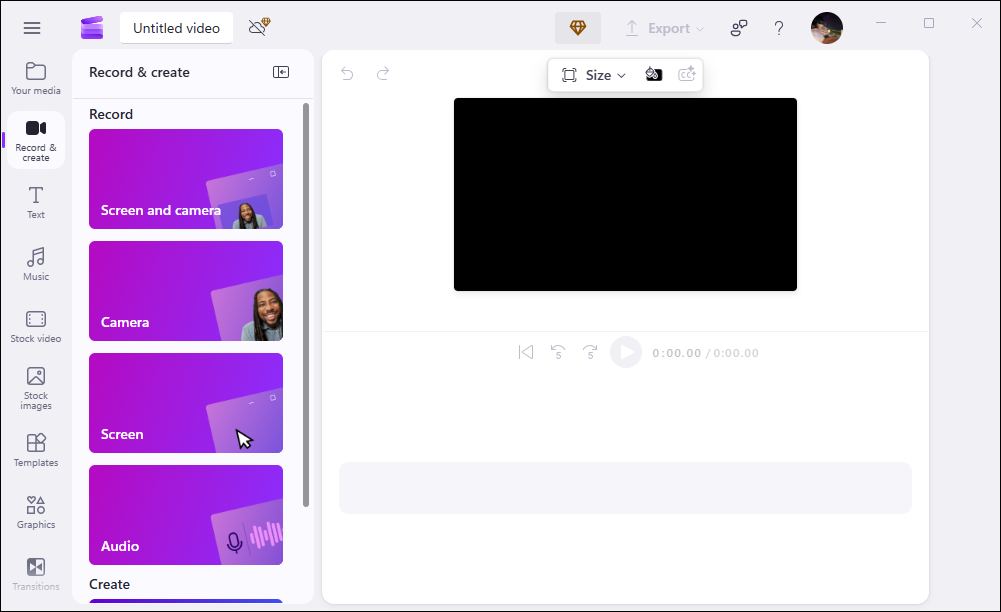Image resolution: width=1001 pixels, height=612 pixels.
Task: Click the premium upgrade diamond icon
Action: pos(577,27)
